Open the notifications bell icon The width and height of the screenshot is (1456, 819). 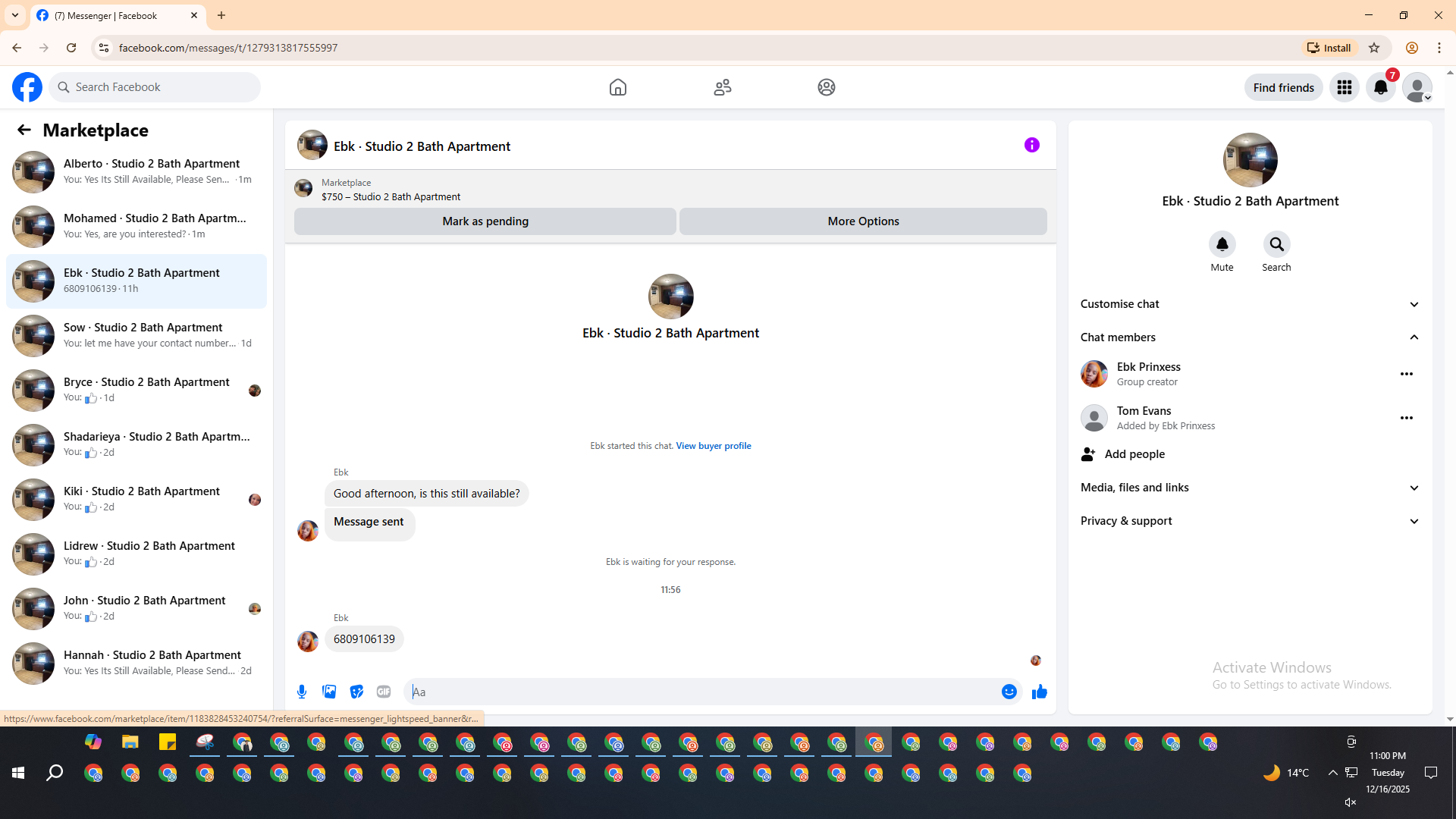[x=1381, y=87]
